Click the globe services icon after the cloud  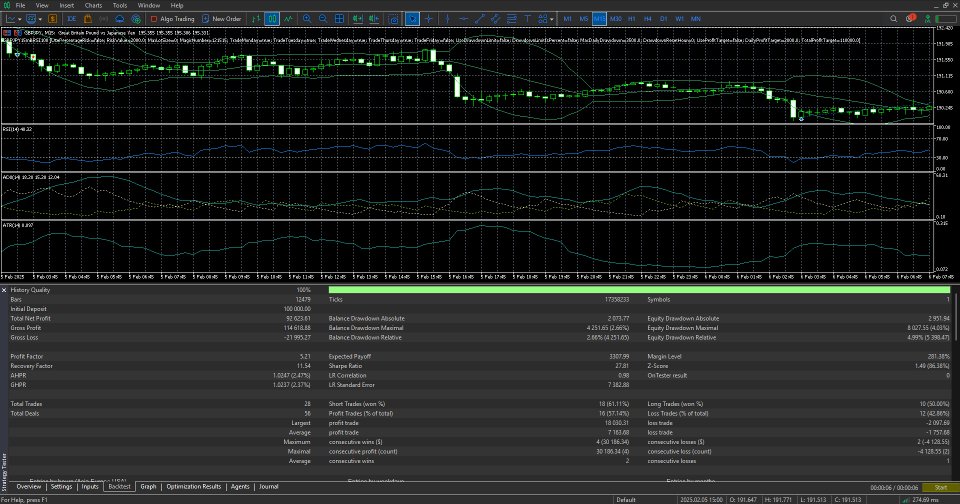point(136,19)
